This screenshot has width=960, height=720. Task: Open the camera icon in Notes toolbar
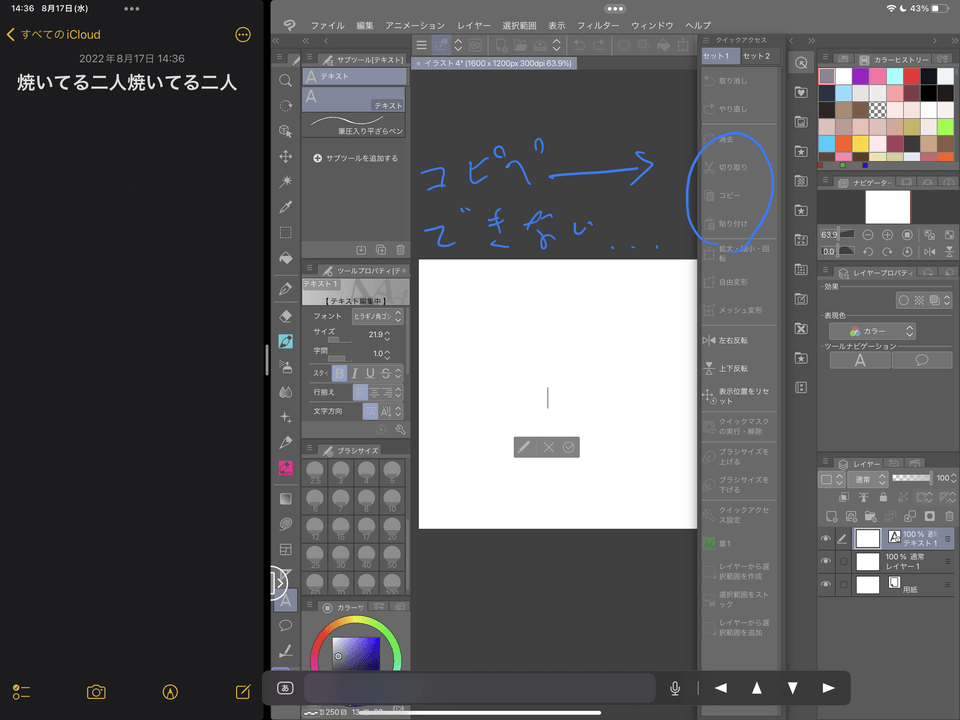95,691
